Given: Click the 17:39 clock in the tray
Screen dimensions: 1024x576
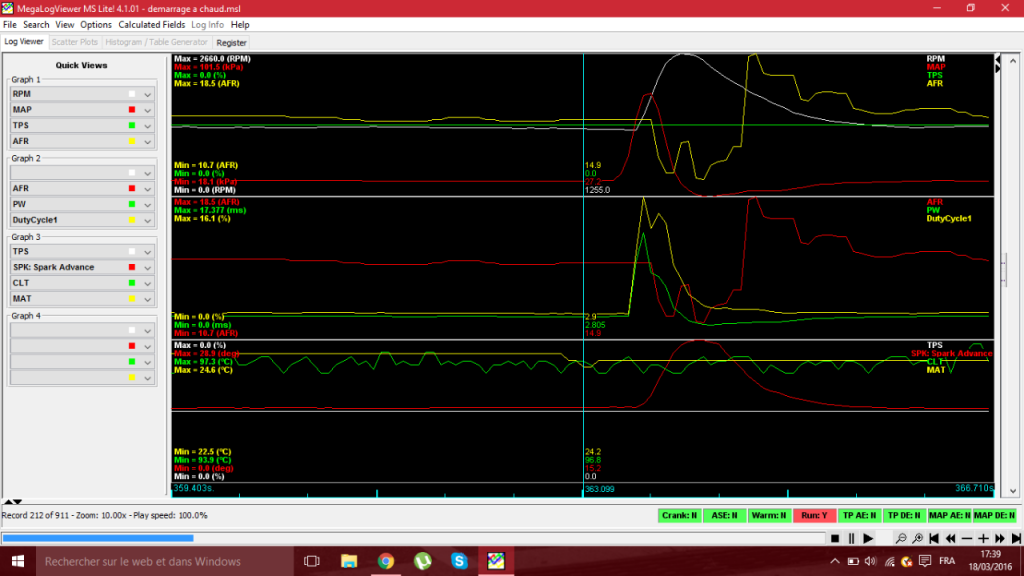Looking at the screenshot, I should (991, 554).
